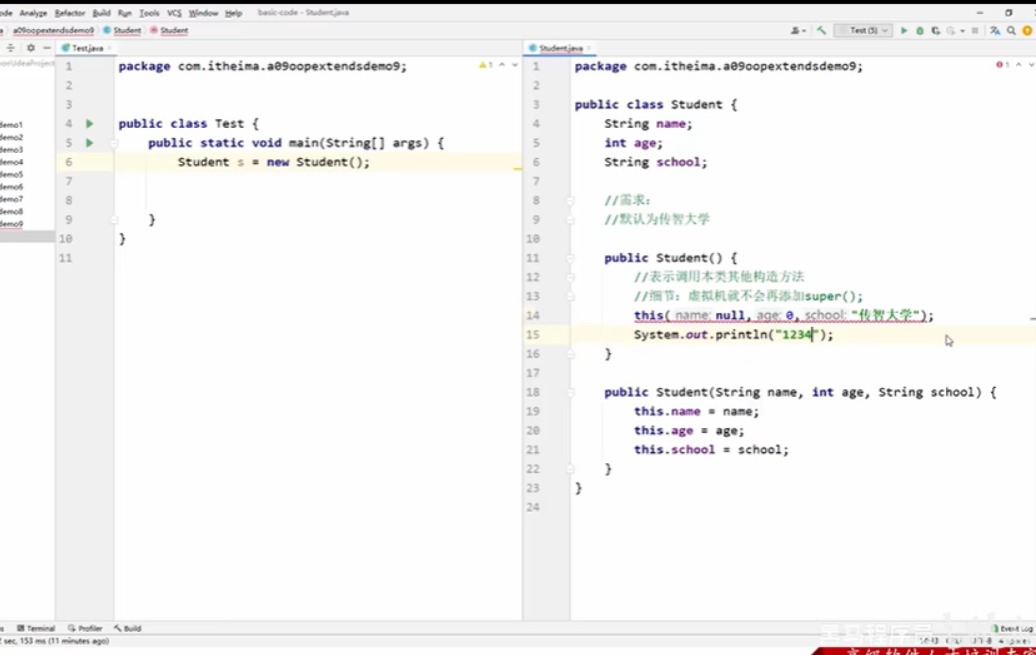
Task: Click fold end marker at line 9 in Test.java
Action: pyautogui.click(x=114, y=219)
